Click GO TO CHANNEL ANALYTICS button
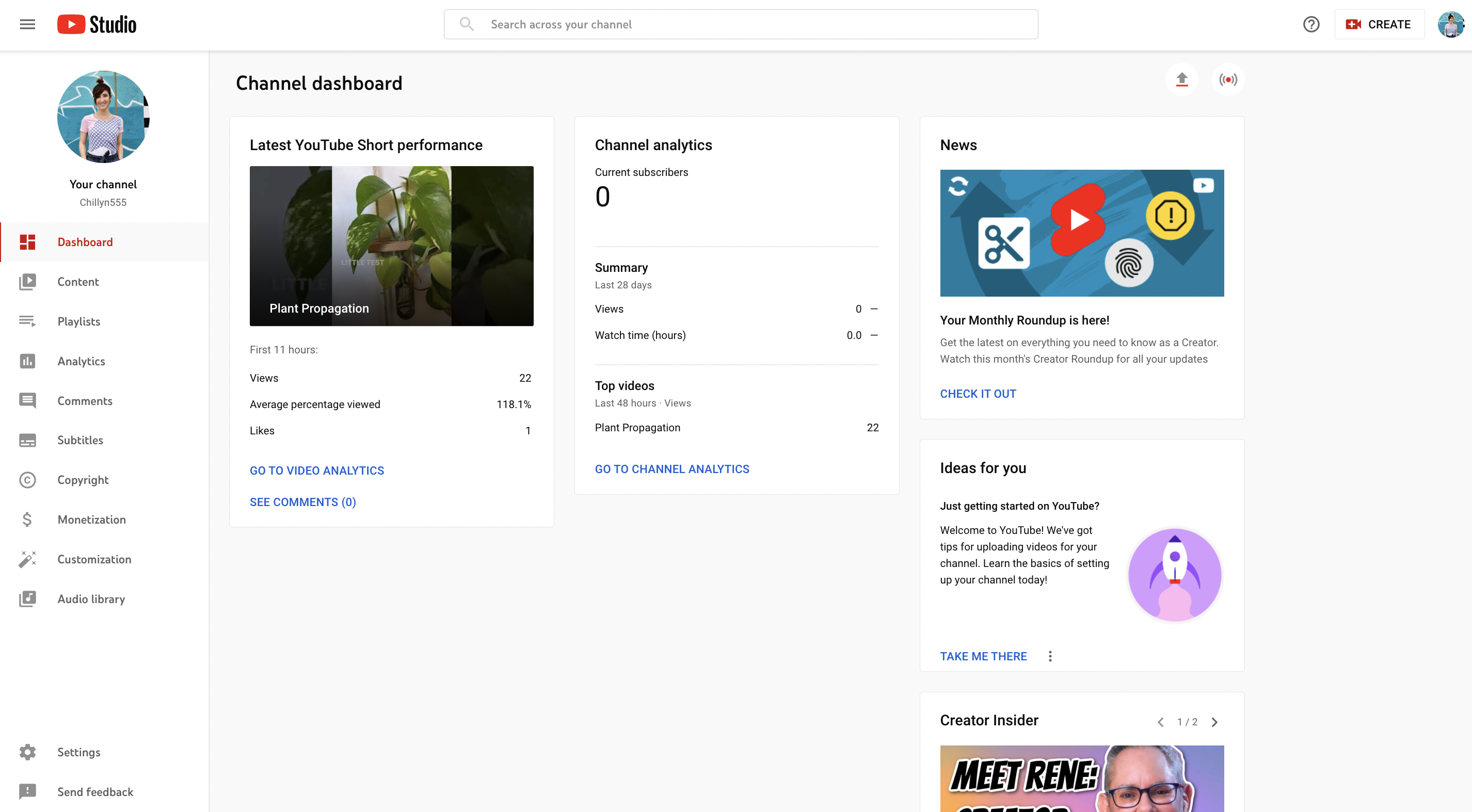The height and width of the screenshot is (812, 1472). click(x=672, y=468)
